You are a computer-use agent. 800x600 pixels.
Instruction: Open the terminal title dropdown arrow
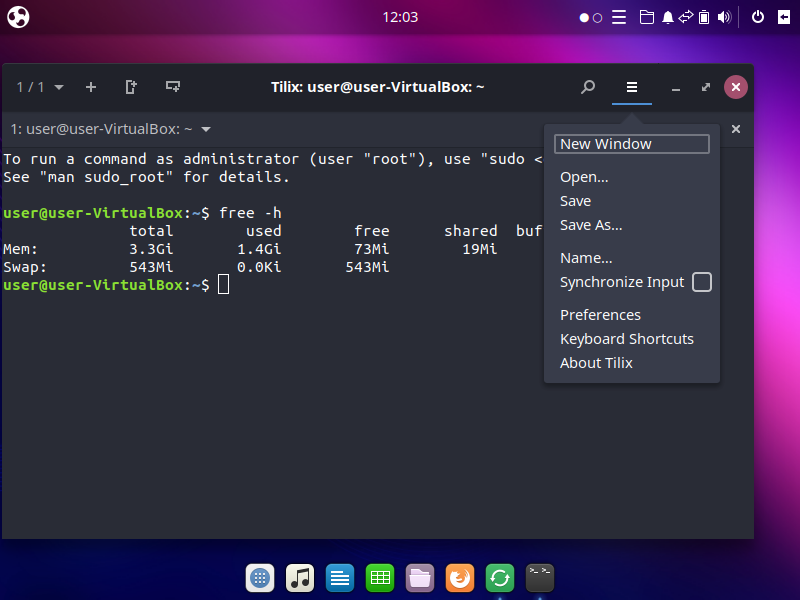tap(206, 130)
